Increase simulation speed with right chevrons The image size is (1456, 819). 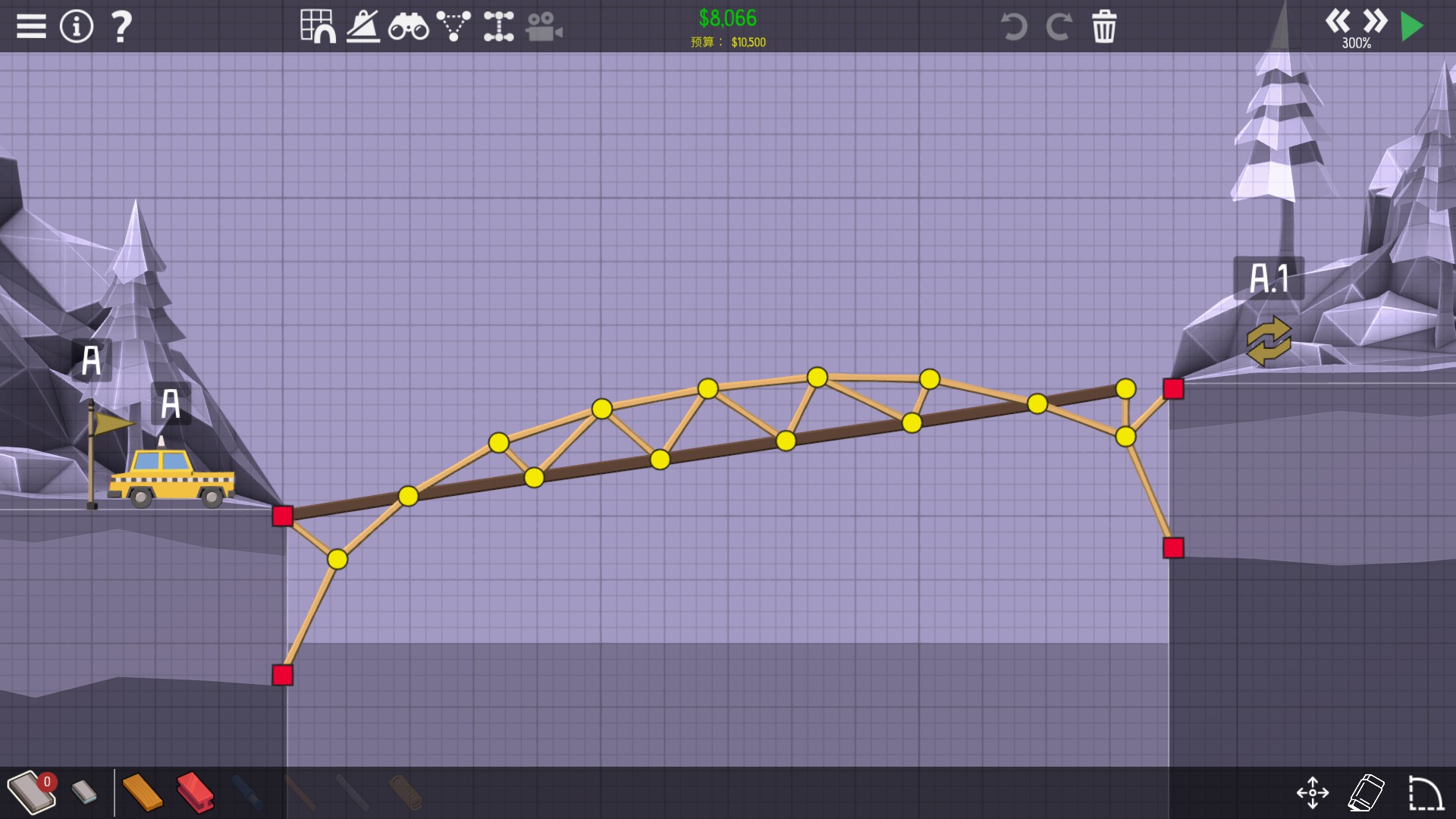pos(1375,20)
